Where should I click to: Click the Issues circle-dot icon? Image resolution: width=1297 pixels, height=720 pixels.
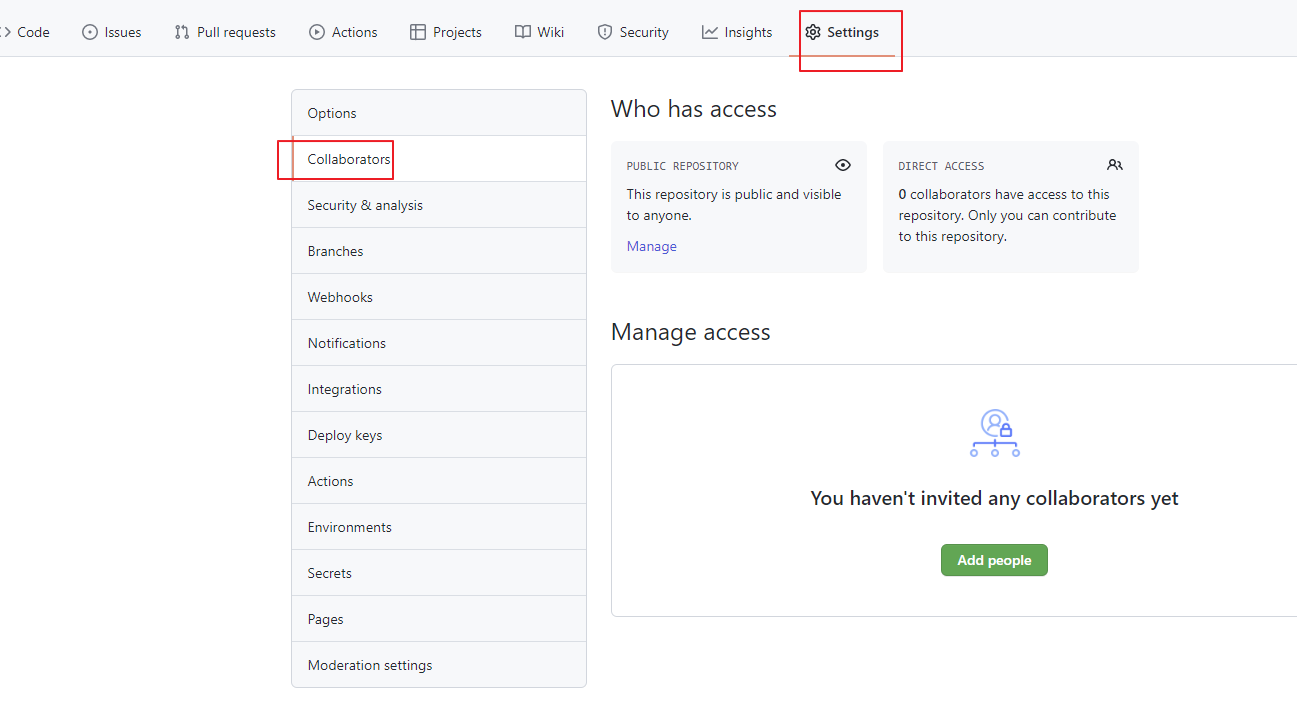[90, 32]
